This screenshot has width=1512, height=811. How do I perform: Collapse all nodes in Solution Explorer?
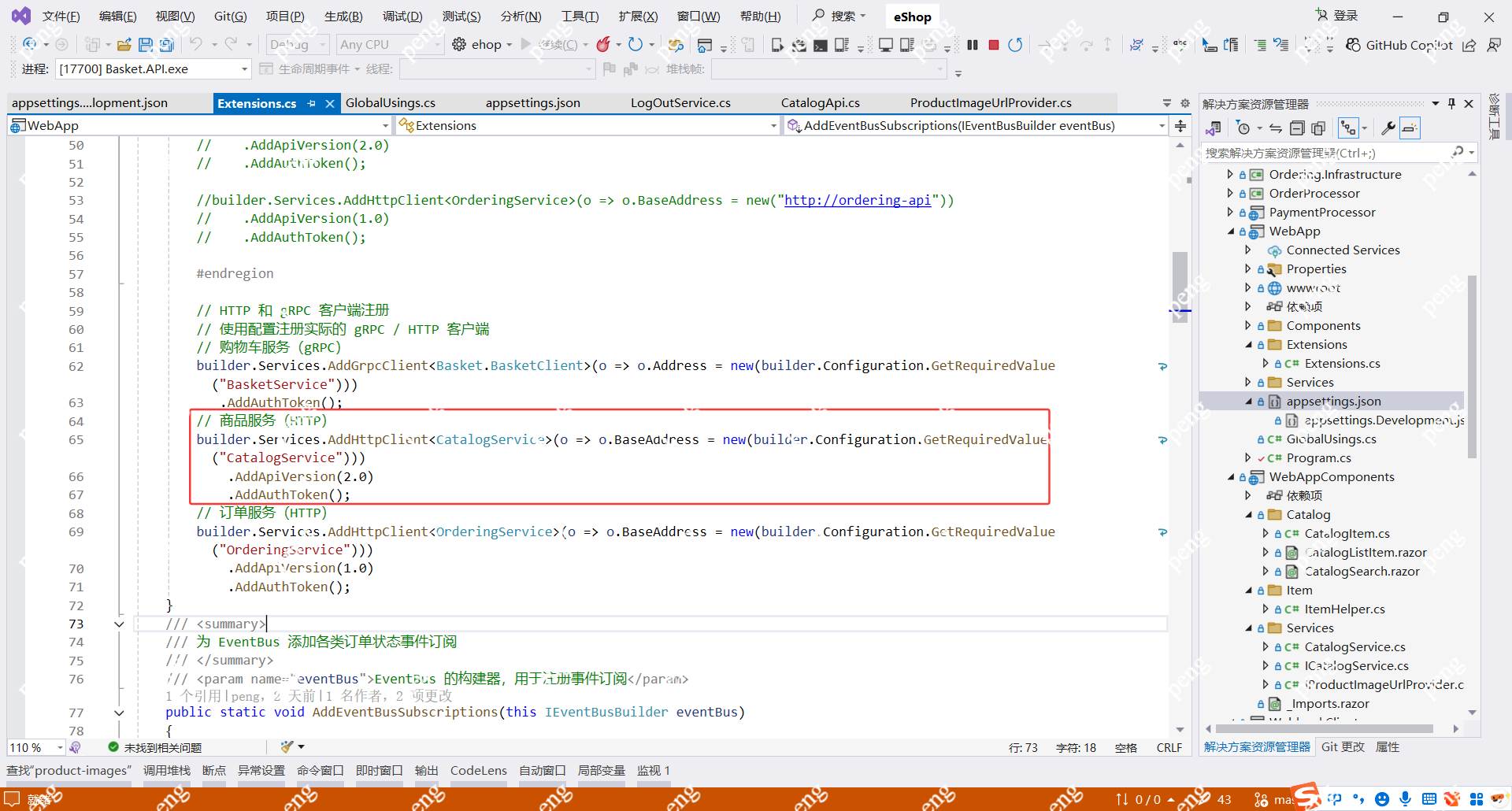(1298, 128)
